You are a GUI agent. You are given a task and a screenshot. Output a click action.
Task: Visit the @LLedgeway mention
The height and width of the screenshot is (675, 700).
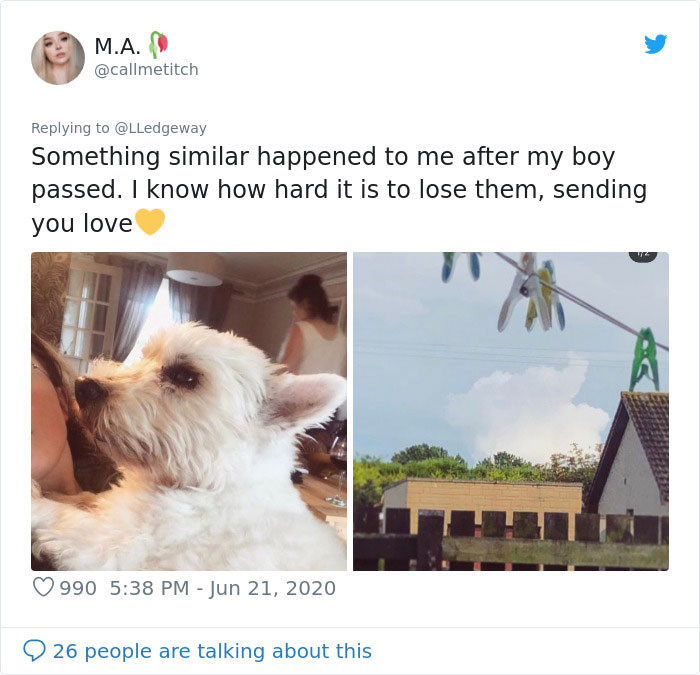click(x=160, y=128)
